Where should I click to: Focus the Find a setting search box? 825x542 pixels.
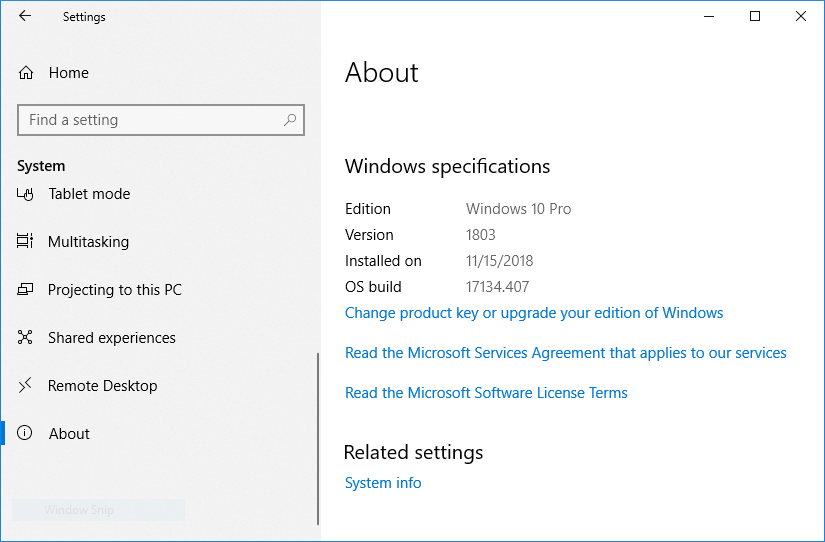[161, 120]
